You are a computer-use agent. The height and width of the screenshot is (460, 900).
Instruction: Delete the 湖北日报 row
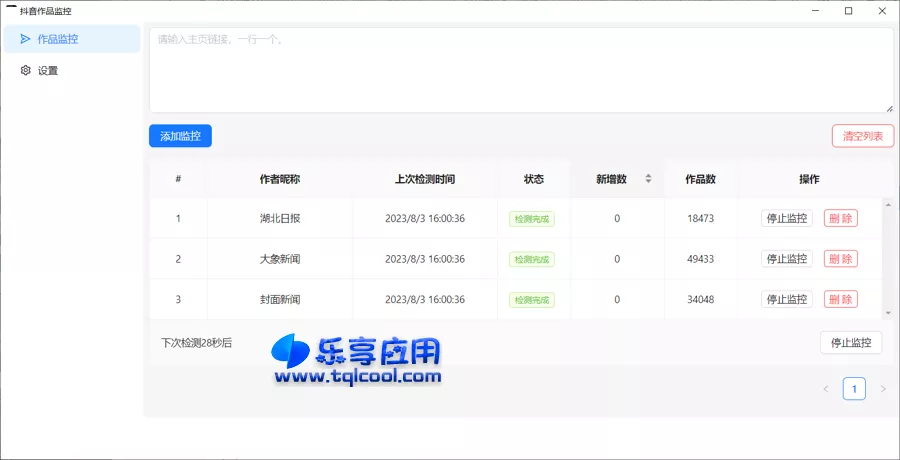(x=841, y=218)
